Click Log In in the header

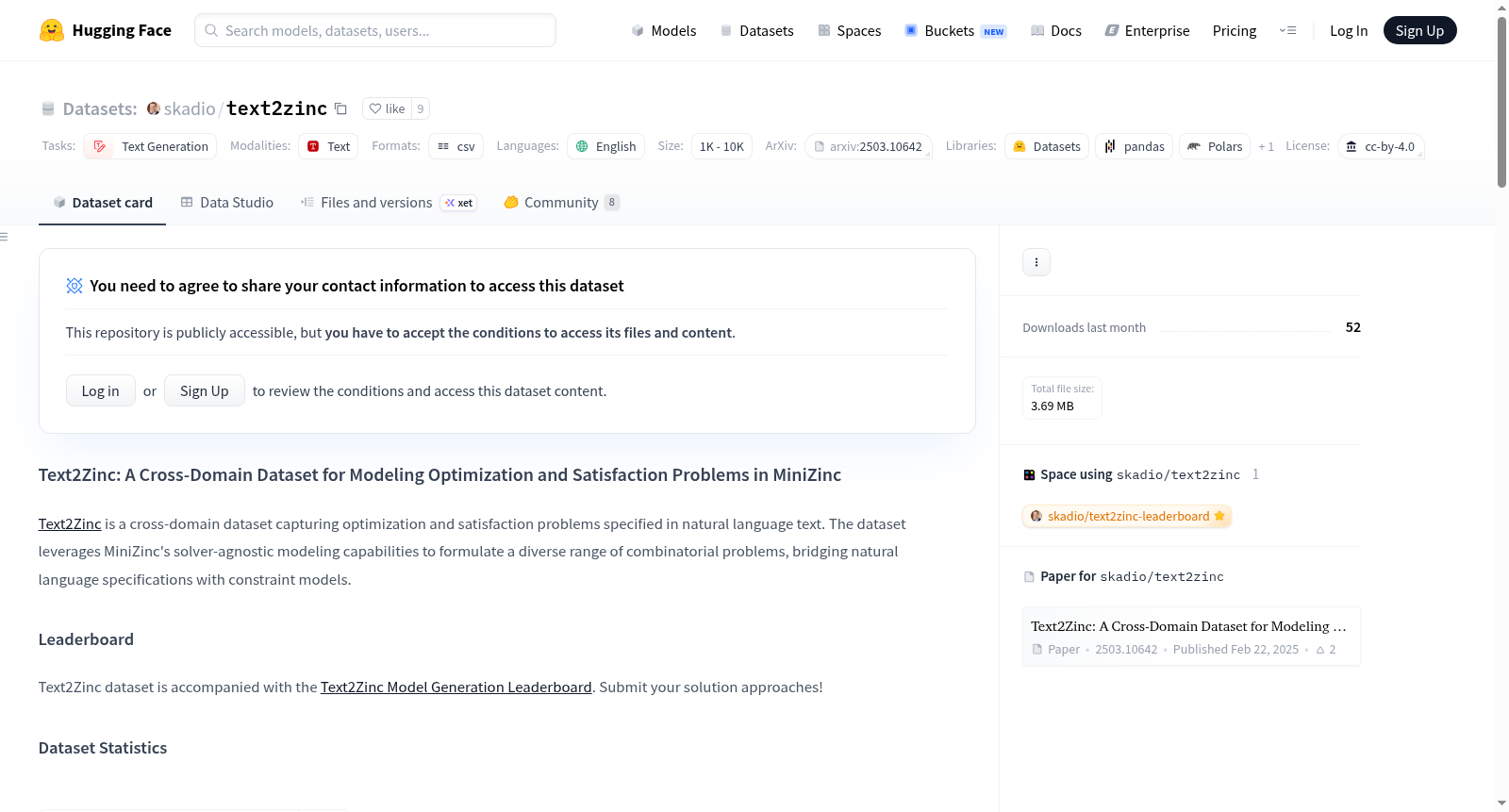point(1349,30)
